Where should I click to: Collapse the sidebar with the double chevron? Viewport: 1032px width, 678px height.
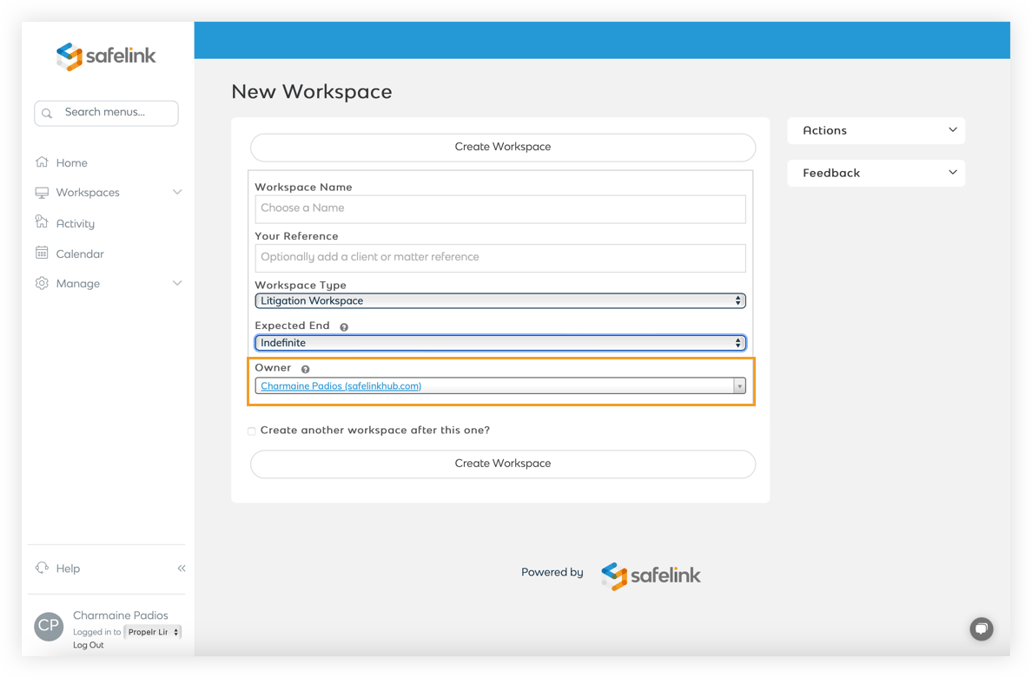[x=181, y=567]
